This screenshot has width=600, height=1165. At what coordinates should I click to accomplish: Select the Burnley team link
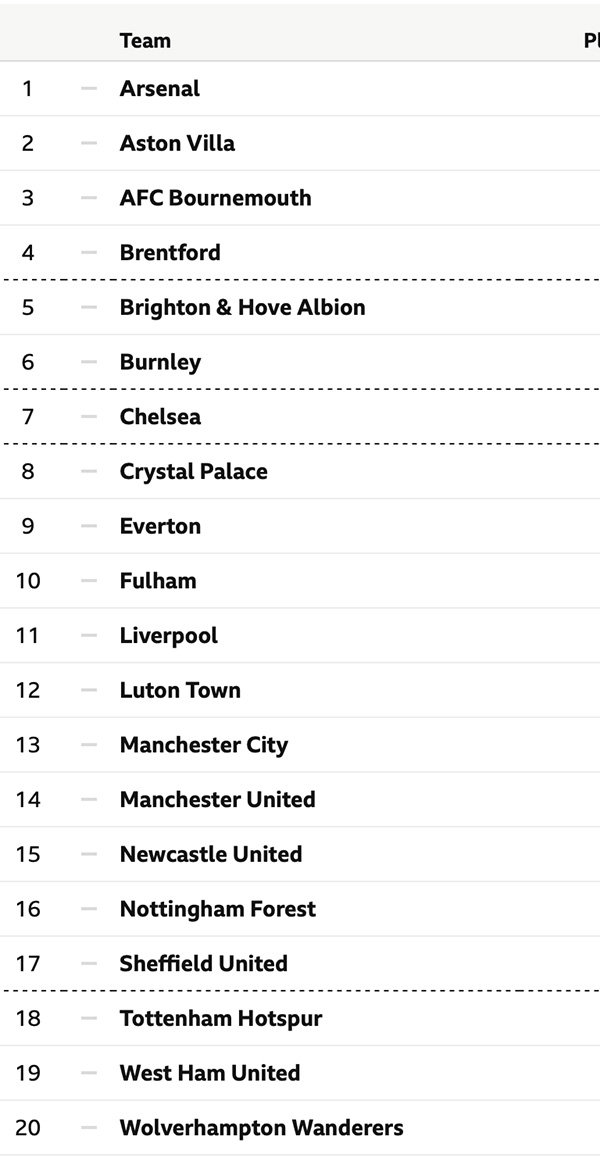160,362
